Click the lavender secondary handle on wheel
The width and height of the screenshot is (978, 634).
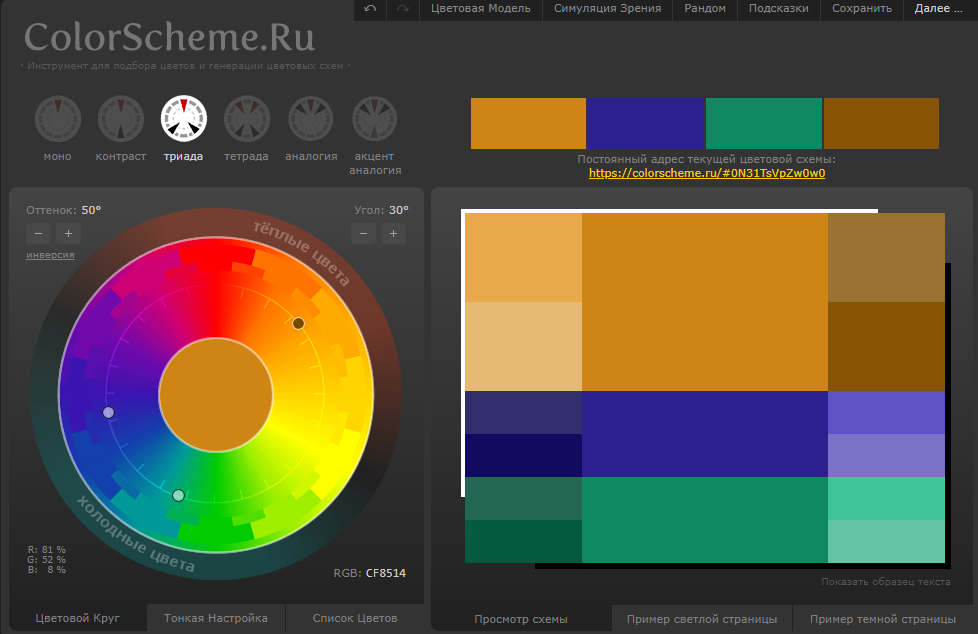click(109, 412)
